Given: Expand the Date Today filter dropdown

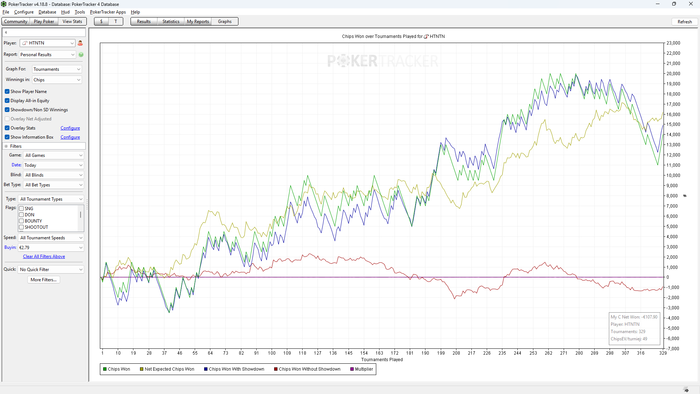Looking at the screenshot, I should coord(54,165).
